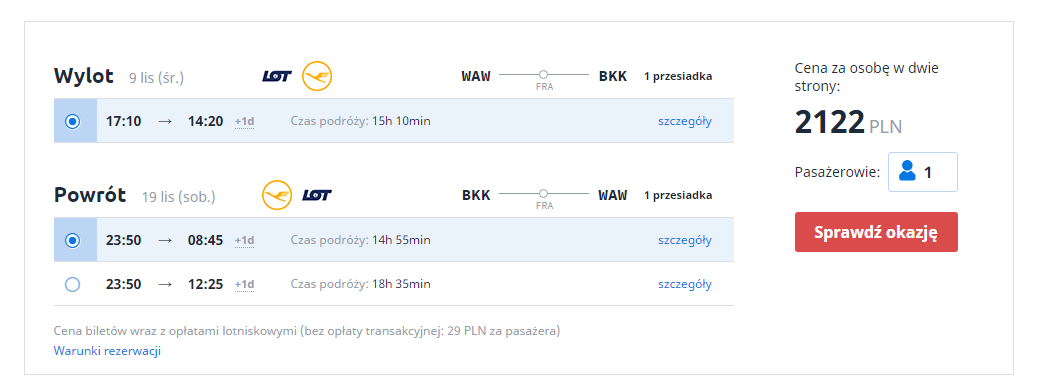Click the Lufthansa logo in the Powrót row
Image resolution: width=1037 pixels, height=376 pixels.
(x=277, y=195)
